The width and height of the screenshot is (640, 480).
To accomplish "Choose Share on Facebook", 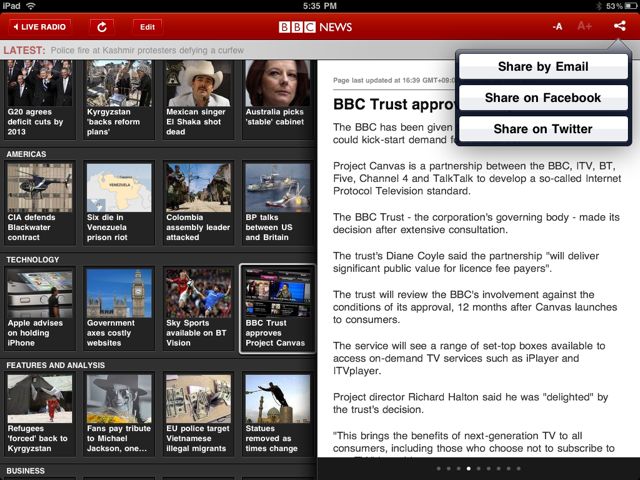I will [x=543, y=98].
